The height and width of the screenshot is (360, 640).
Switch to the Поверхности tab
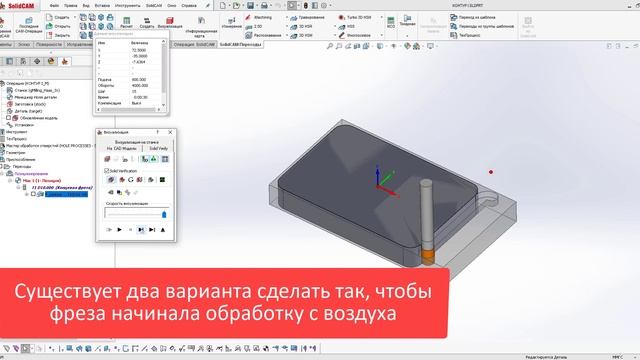point(49,44)
